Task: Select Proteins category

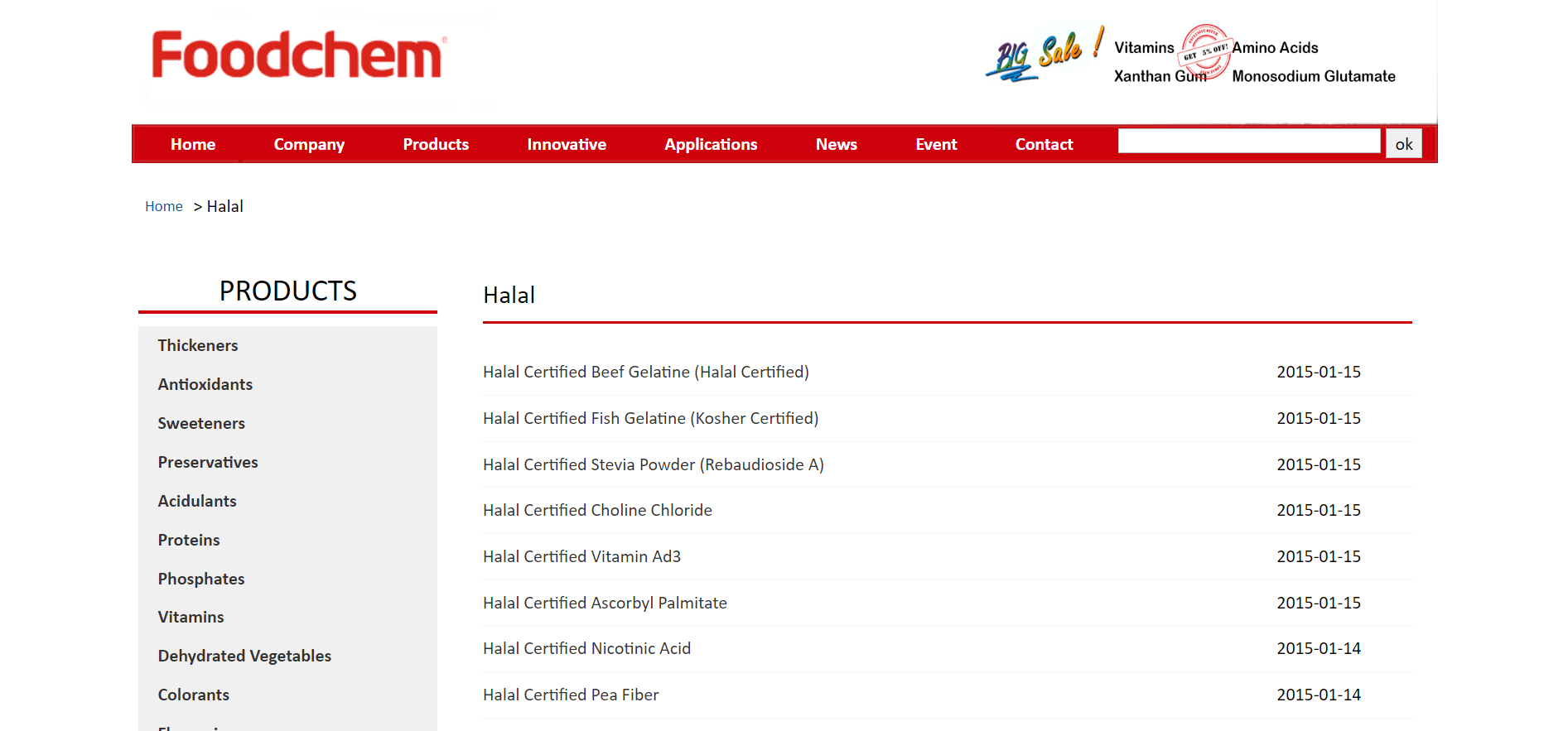Action: 189,540
